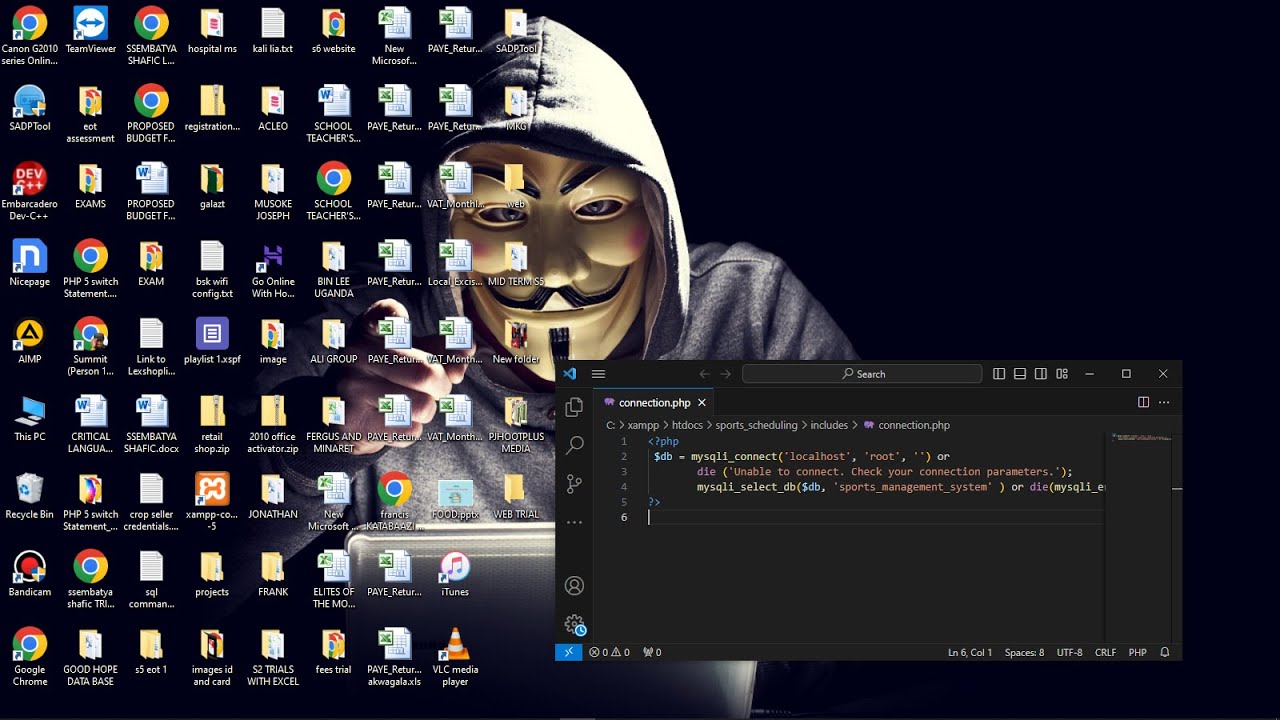Change language mode from PHP
The height and width of the screenshot is (720, 1280).
coord(1137,652)
